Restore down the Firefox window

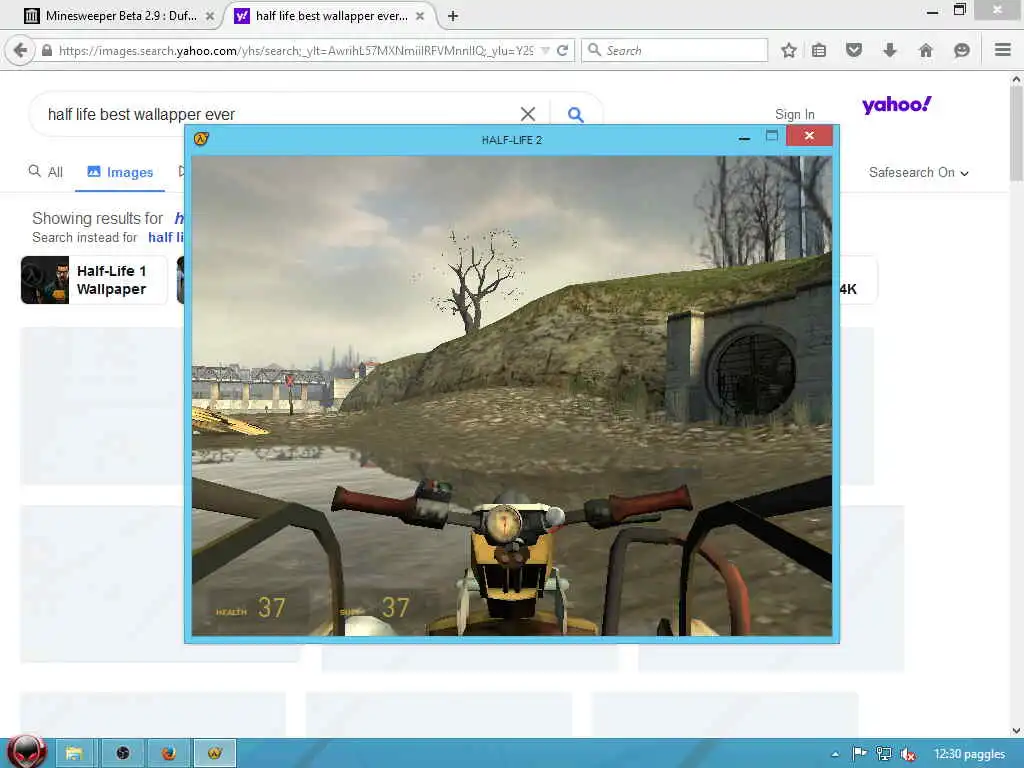tap(959, 10)
